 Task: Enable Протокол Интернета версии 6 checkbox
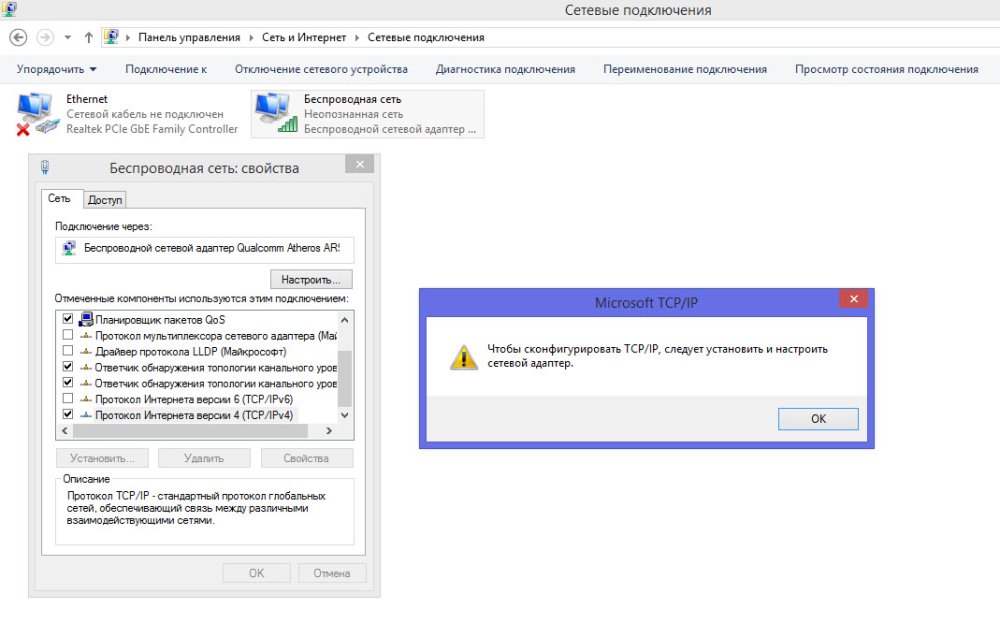[68, 398]
